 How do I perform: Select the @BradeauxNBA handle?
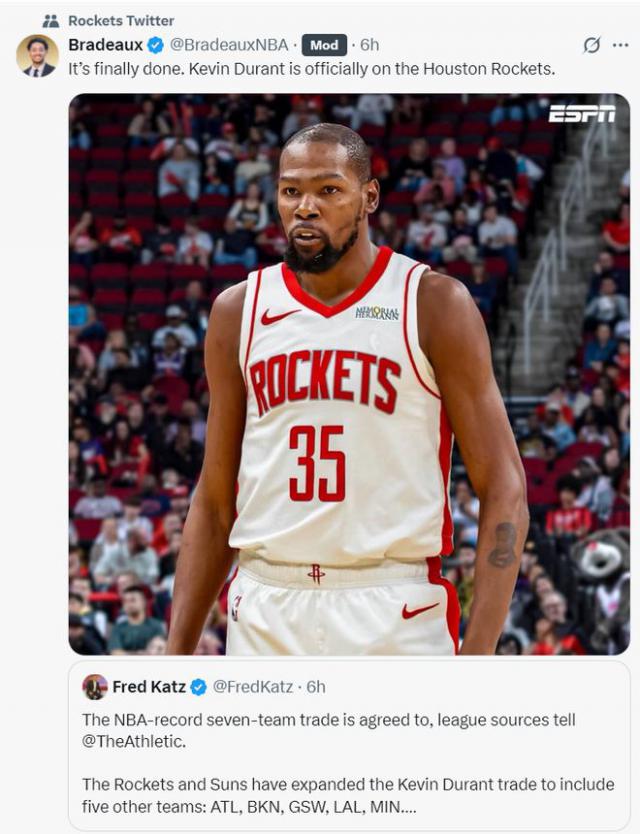coord(227,45)
